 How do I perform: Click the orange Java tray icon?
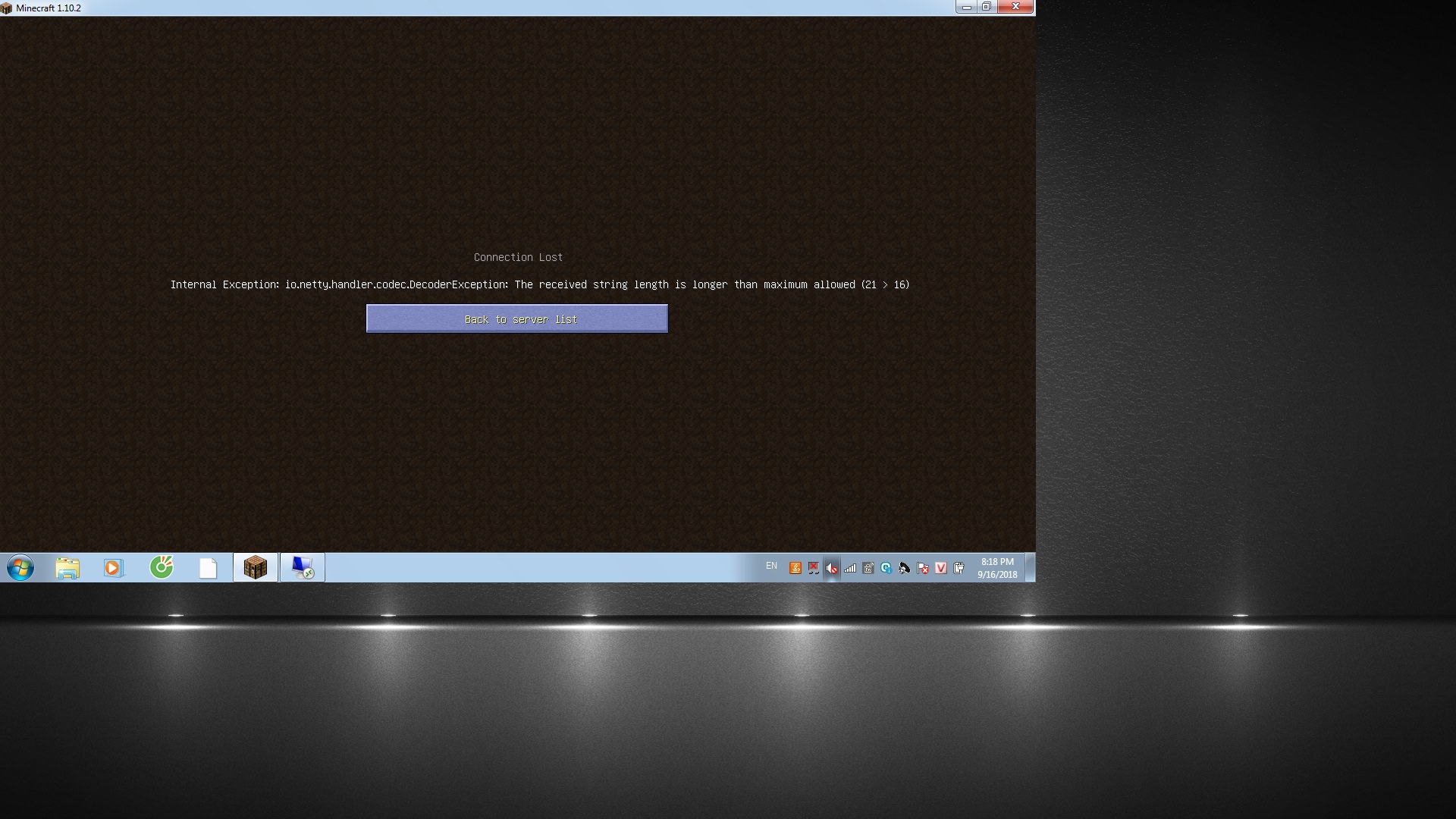[x=795, y=568]
